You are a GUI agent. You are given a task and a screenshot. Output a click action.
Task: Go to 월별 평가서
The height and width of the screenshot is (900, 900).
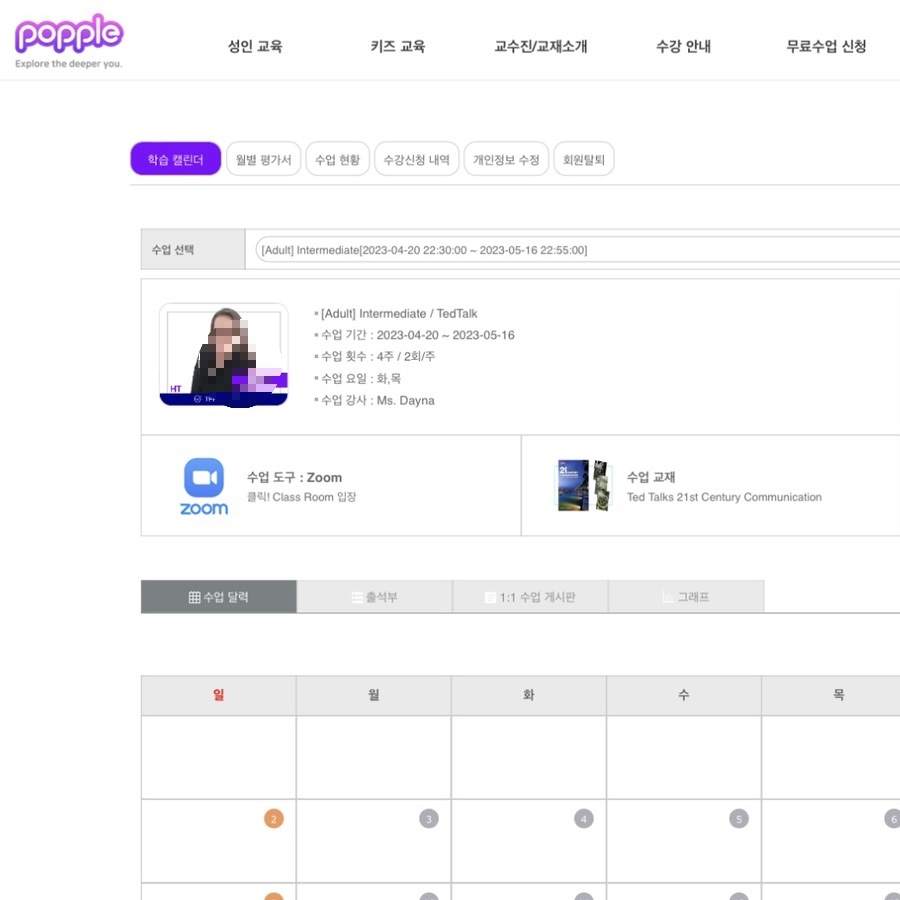coord(263,159)
